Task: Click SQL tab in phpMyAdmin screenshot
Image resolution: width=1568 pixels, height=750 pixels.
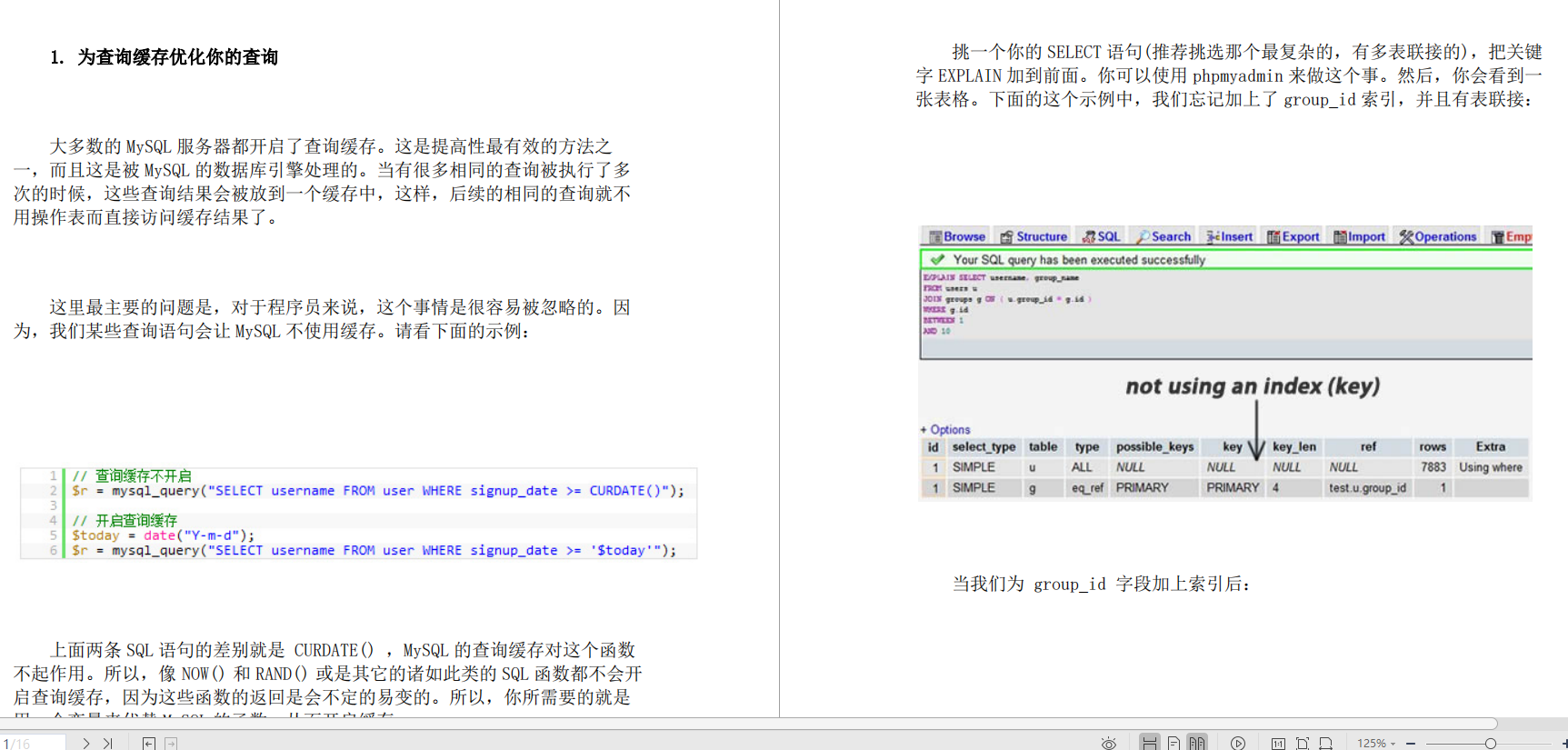Action: point(1102,236)
